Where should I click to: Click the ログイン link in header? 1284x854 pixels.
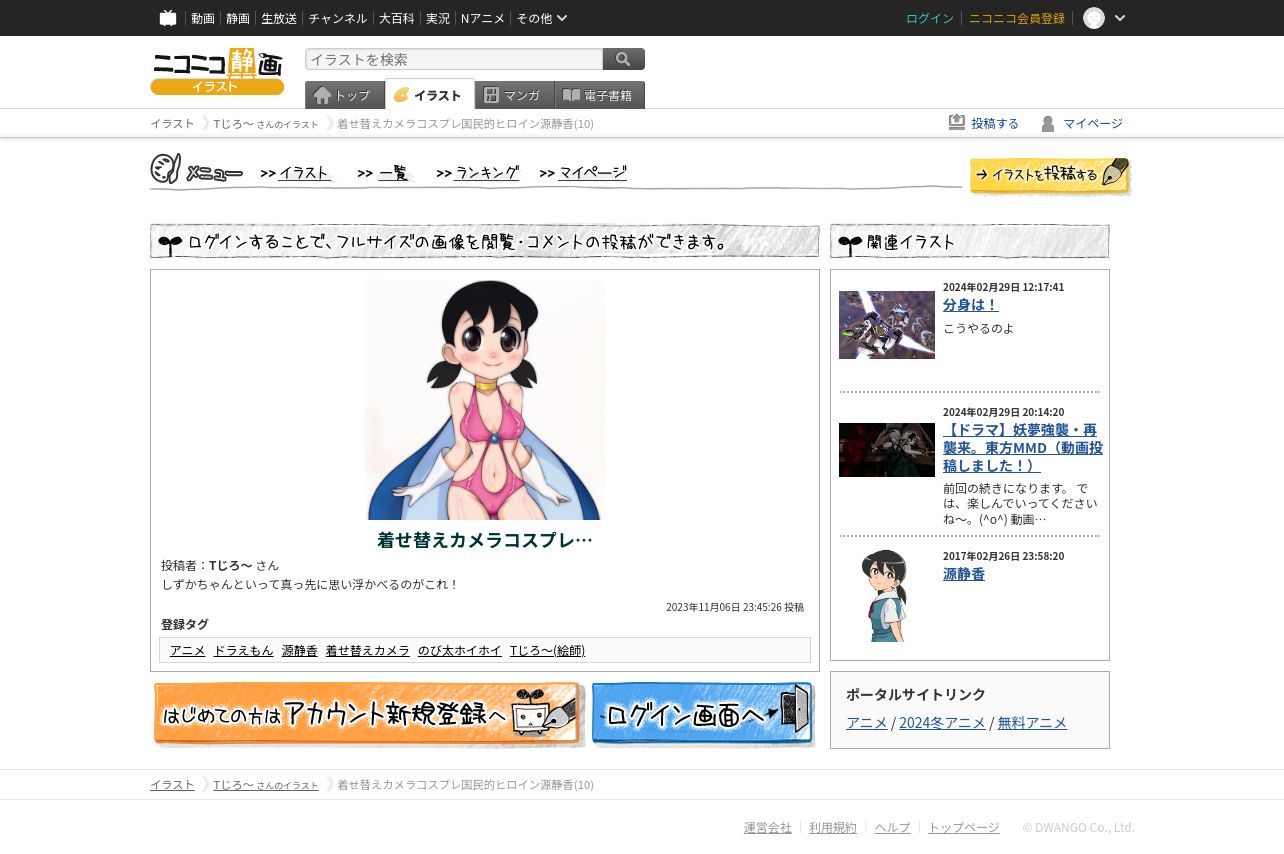[x=930, y=18]
